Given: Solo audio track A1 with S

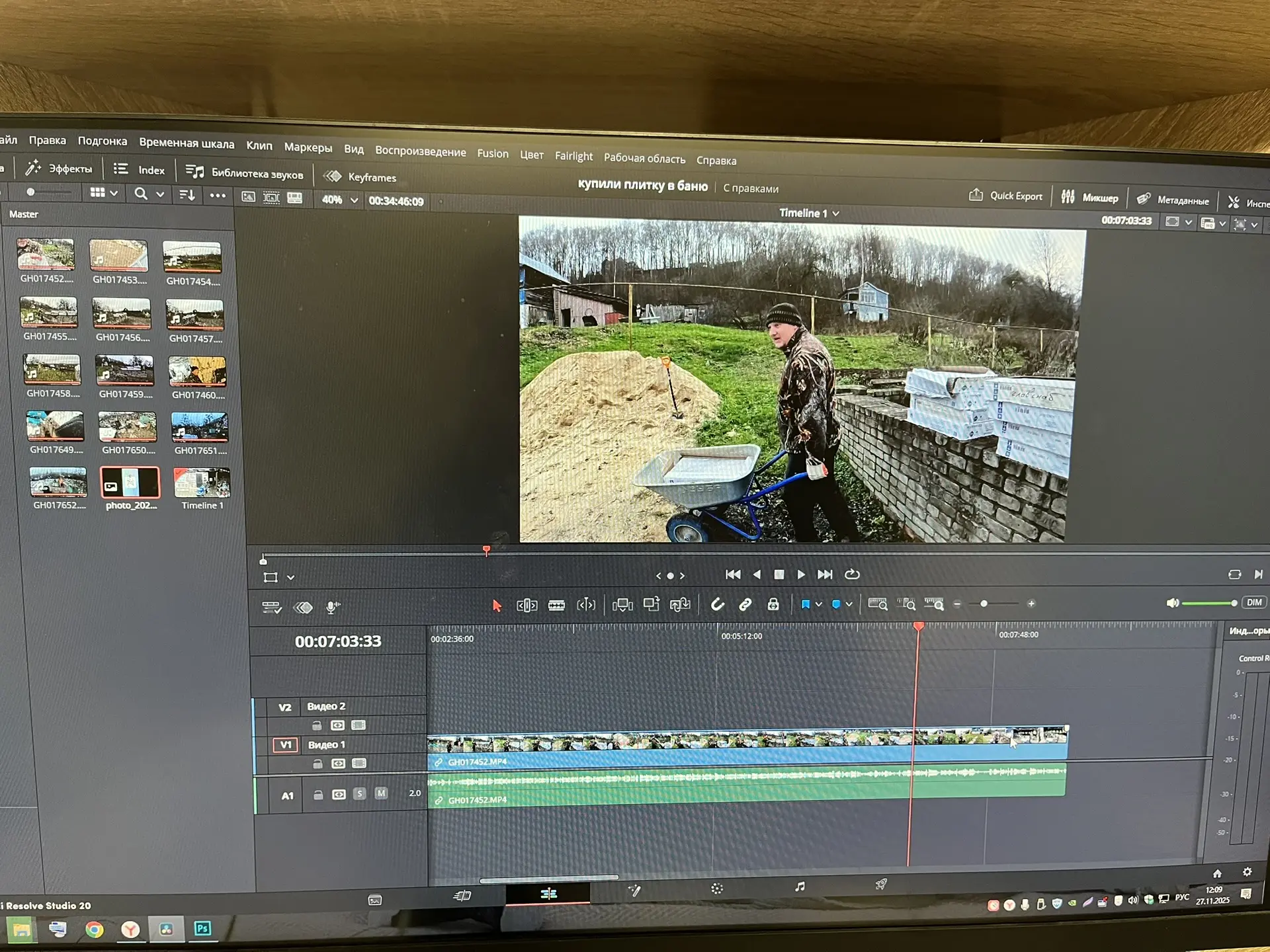Looking at the screenshot, I should [x=359, y=793].
